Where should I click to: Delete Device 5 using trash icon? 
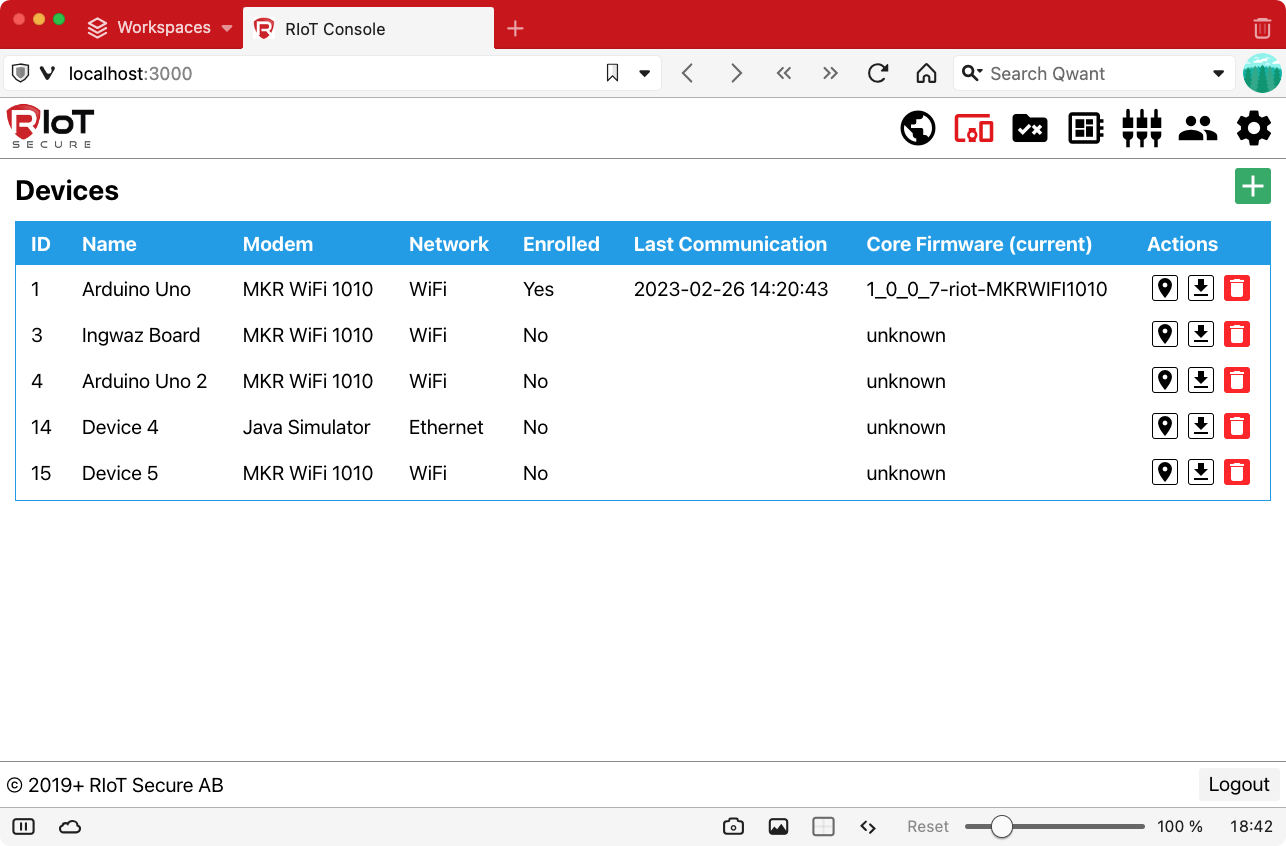tap(1237, 473)
